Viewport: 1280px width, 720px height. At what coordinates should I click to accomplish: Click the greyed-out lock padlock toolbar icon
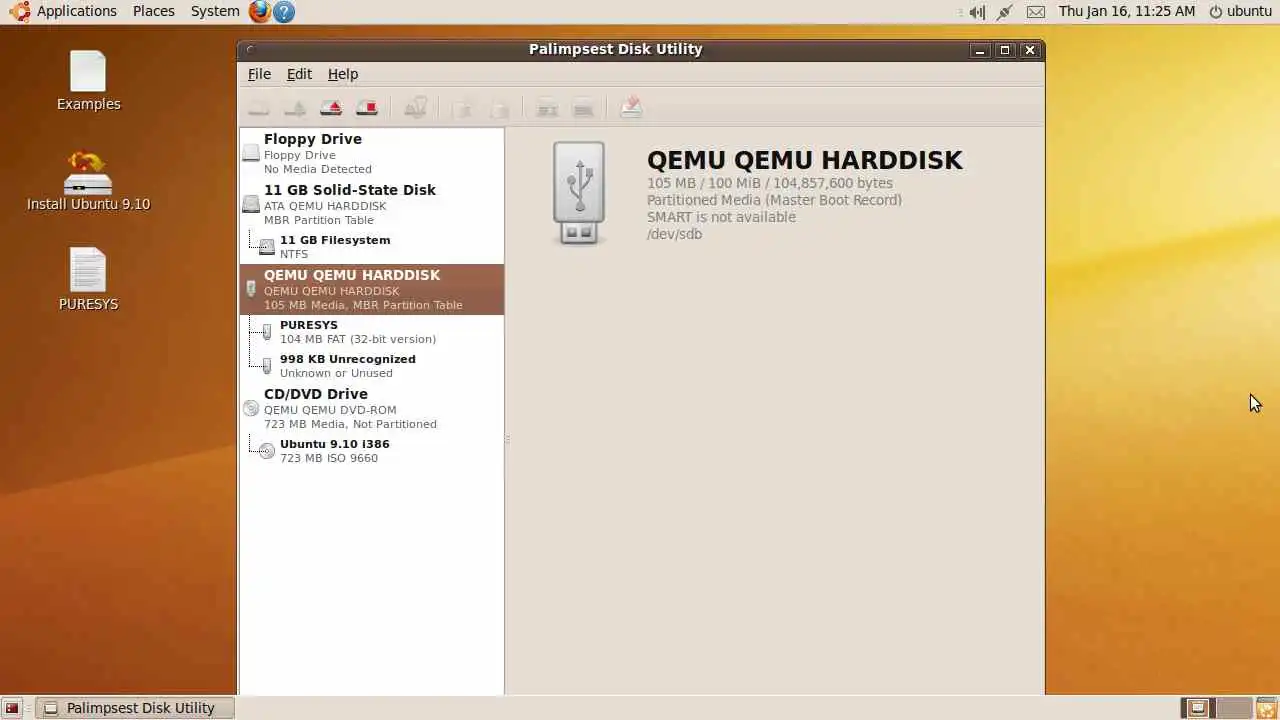coord(499,107)
